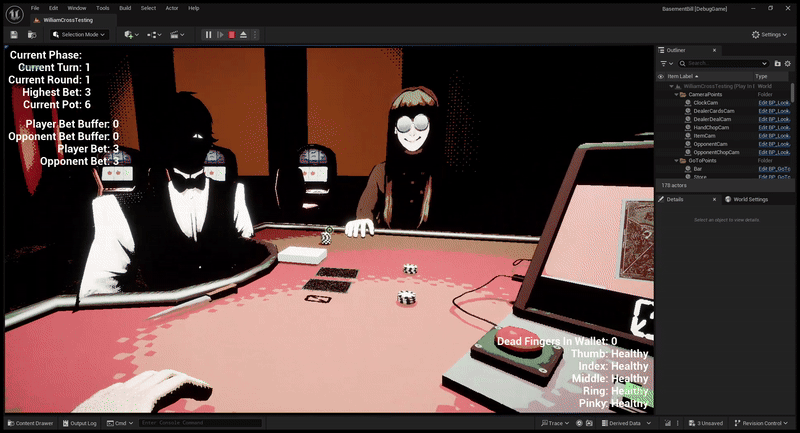Select the ClockCam actor
The height and width of the screenshot is (433, 800).
pos(705,103)
